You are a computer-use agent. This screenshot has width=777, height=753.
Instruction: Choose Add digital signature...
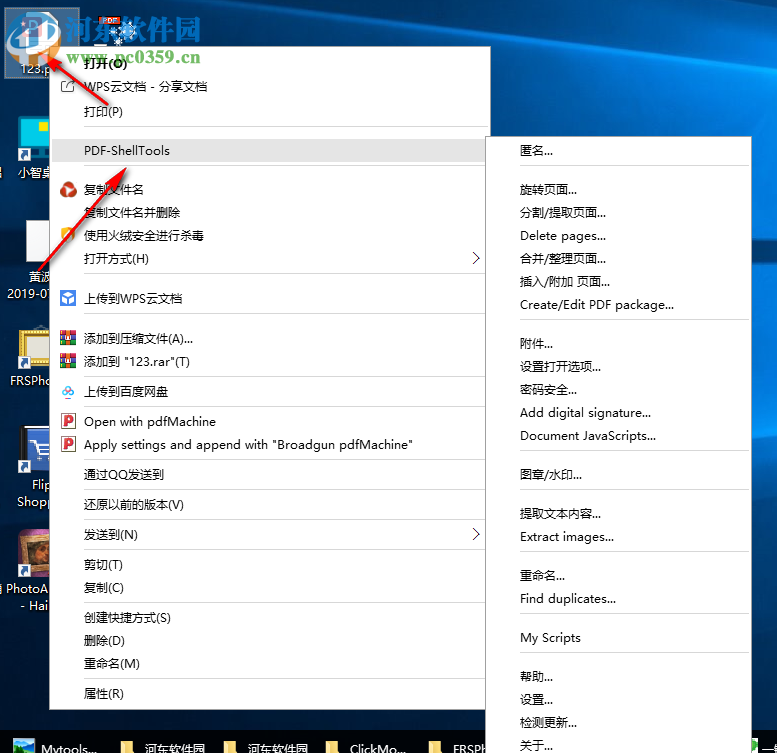point(585,413)
